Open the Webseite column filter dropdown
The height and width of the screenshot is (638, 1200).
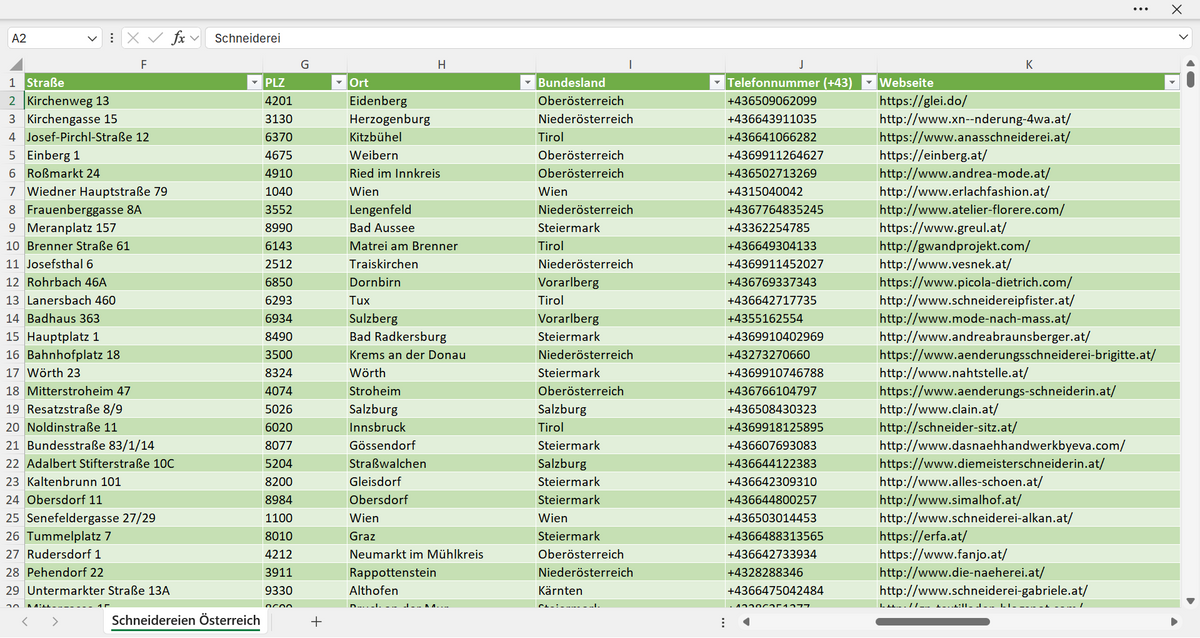click(1172, 83)
